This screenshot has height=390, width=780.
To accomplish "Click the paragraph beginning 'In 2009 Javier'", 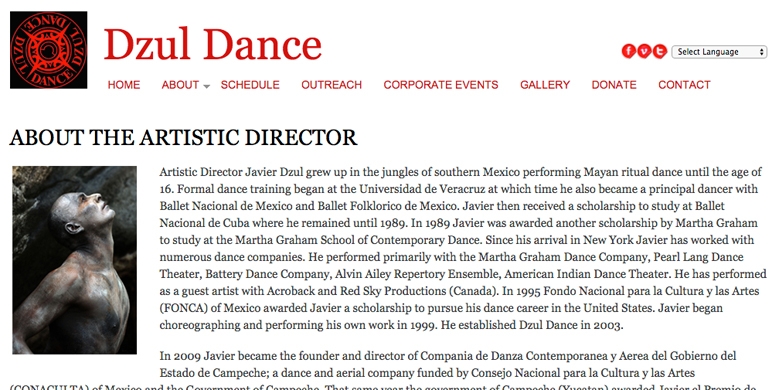I will point(388,373).
